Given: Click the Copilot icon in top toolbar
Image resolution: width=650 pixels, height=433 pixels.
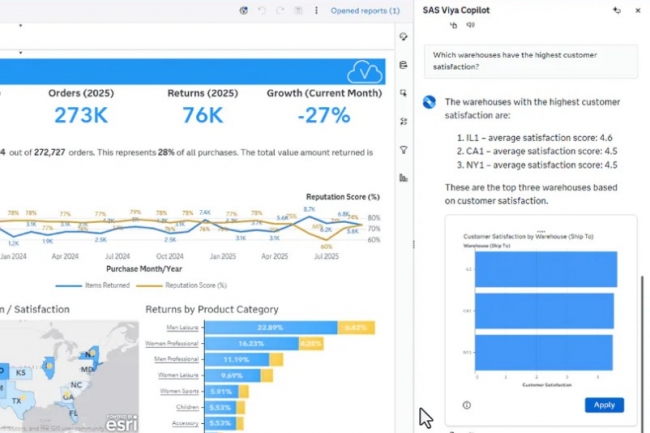Looking at the screenshot, I should click(x=244, y=10).
